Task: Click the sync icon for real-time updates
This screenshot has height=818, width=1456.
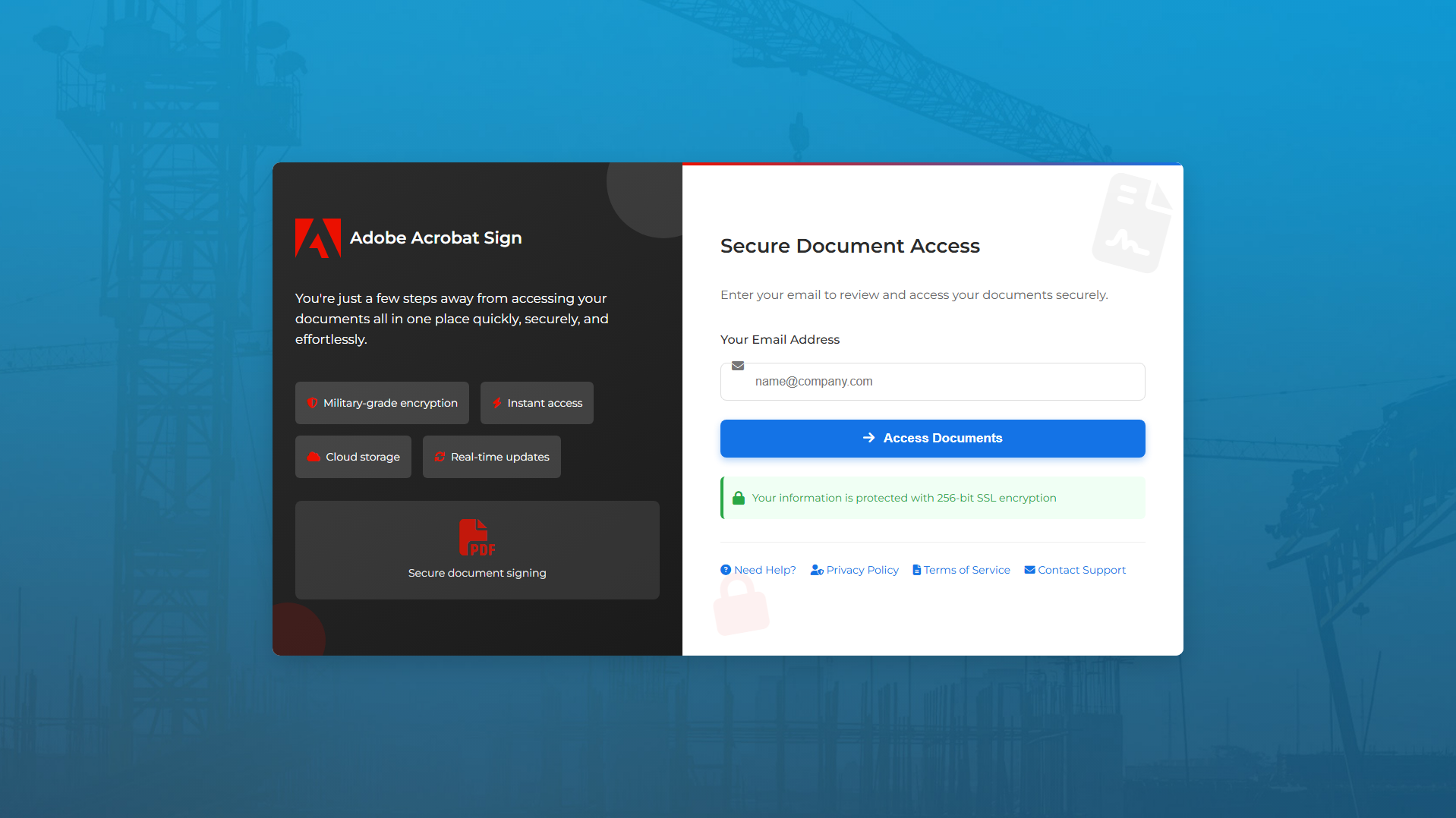Action: point(440,457)
